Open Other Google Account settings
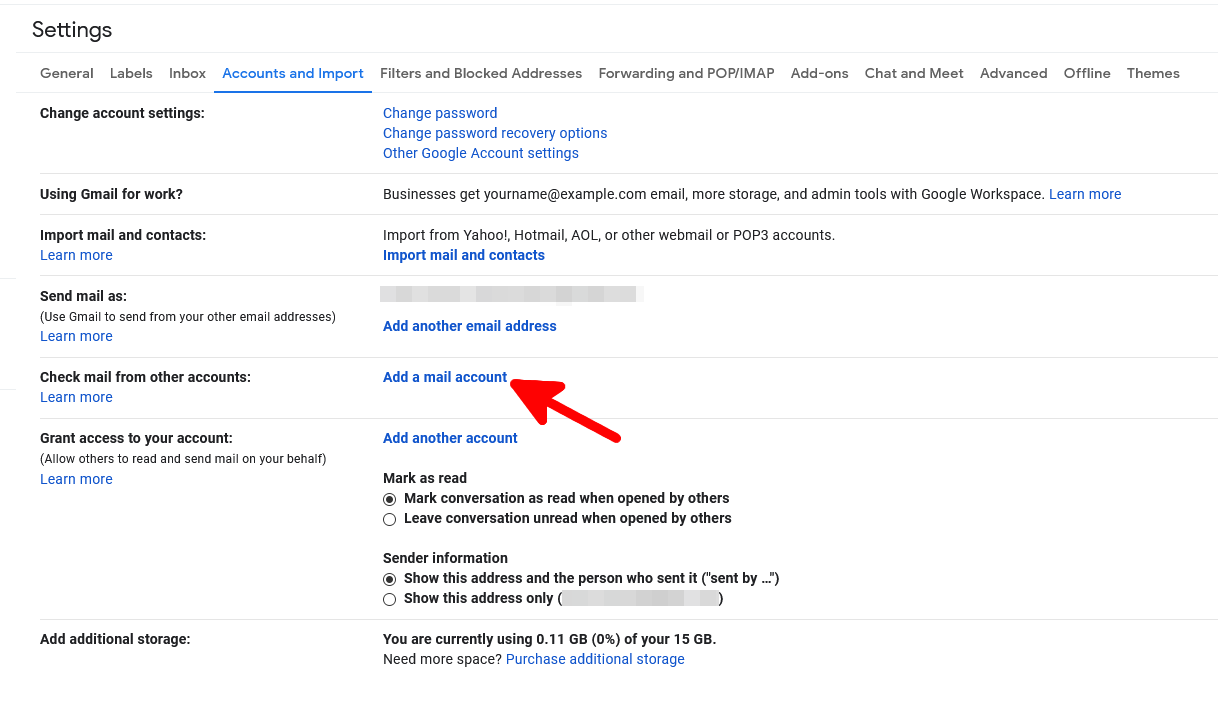 (480, 153)
